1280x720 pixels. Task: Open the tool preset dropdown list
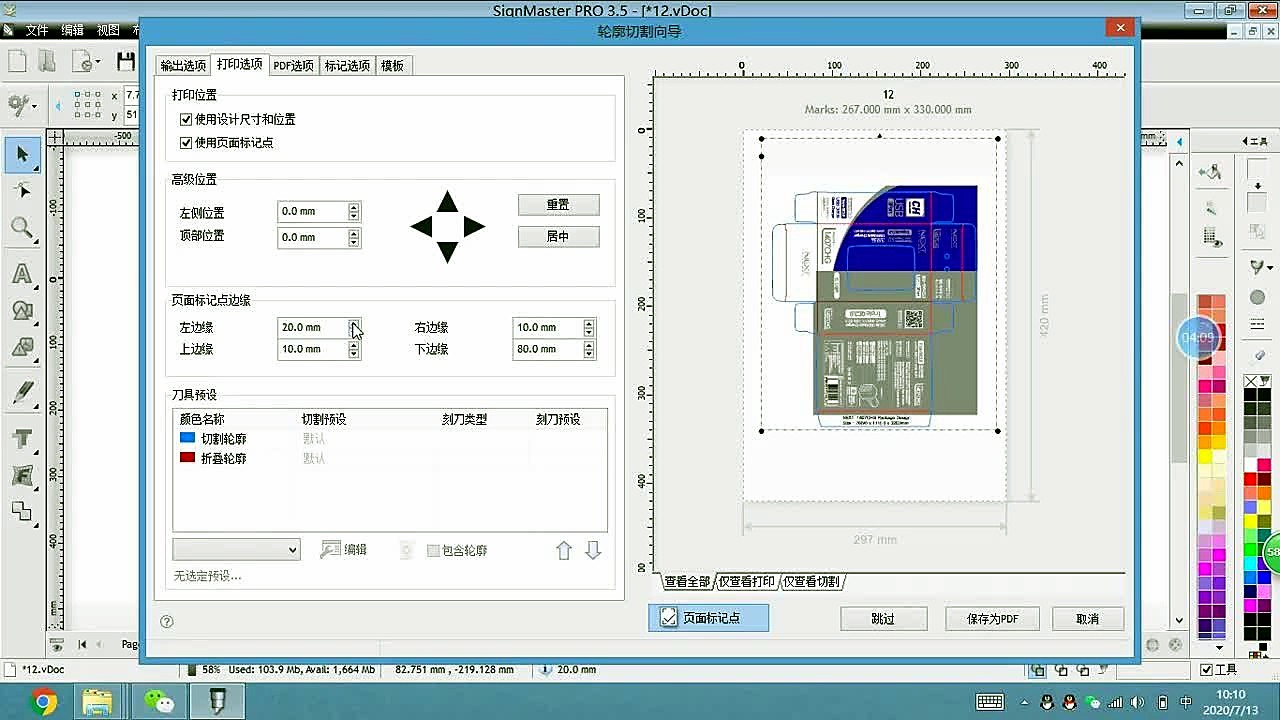236,550
